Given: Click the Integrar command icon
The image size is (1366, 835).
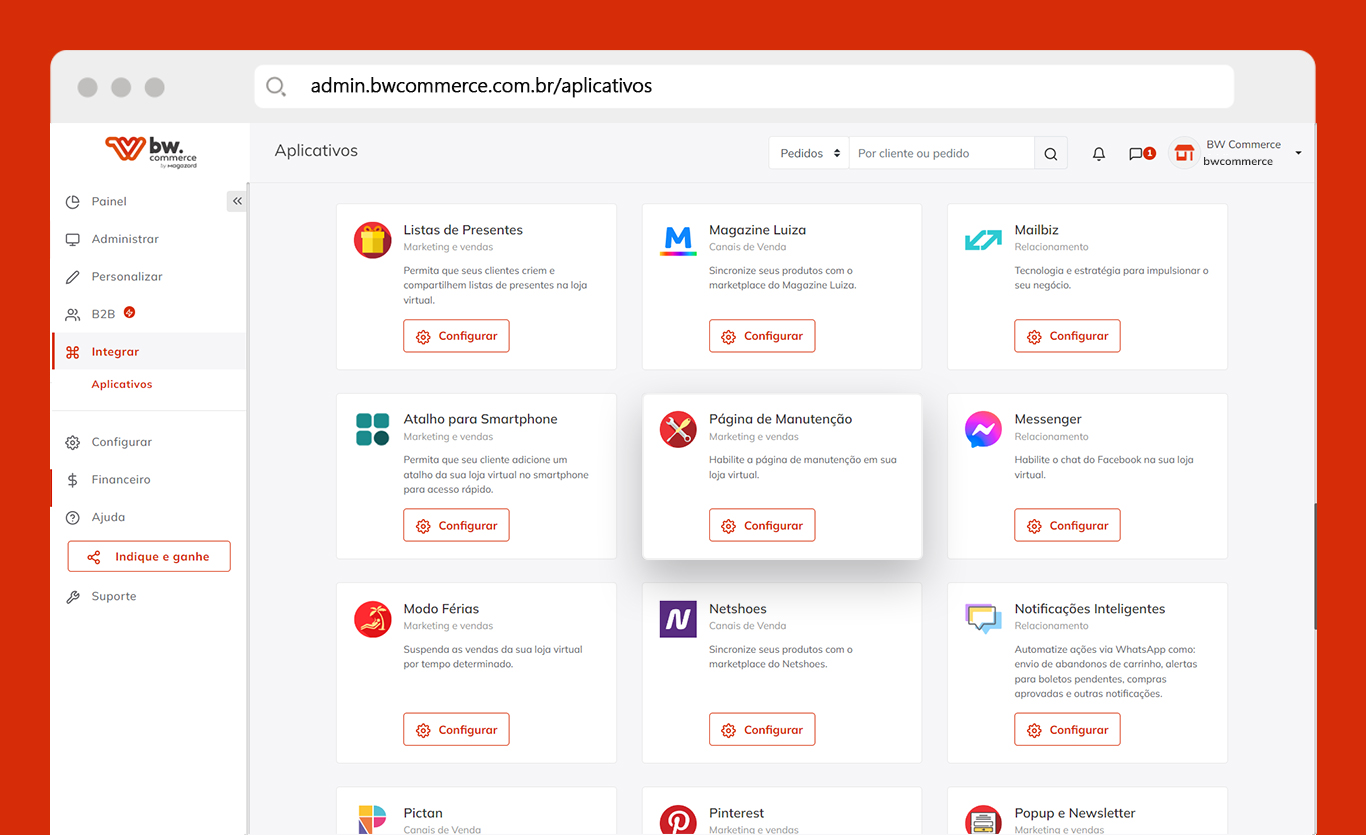Looking at the screenshot, I should (72, 352).
